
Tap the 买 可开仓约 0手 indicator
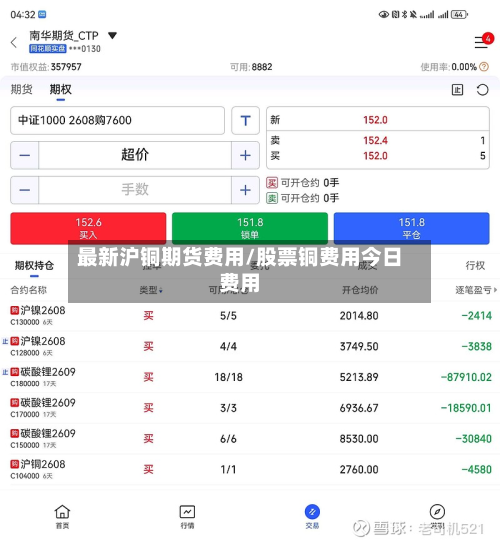[x=302, y=182]
